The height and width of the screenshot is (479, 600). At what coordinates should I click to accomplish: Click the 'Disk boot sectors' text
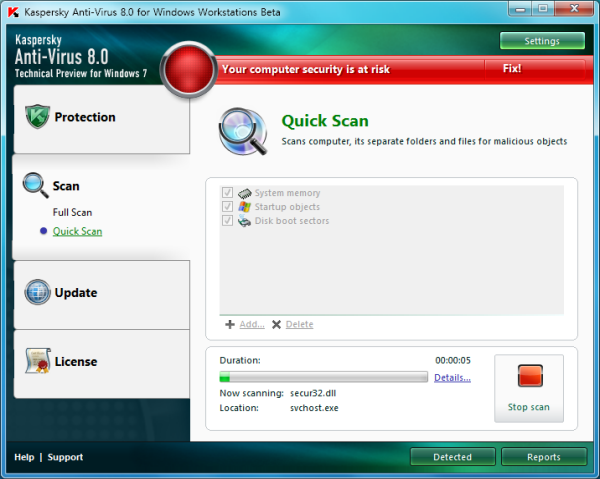[292, 221]
